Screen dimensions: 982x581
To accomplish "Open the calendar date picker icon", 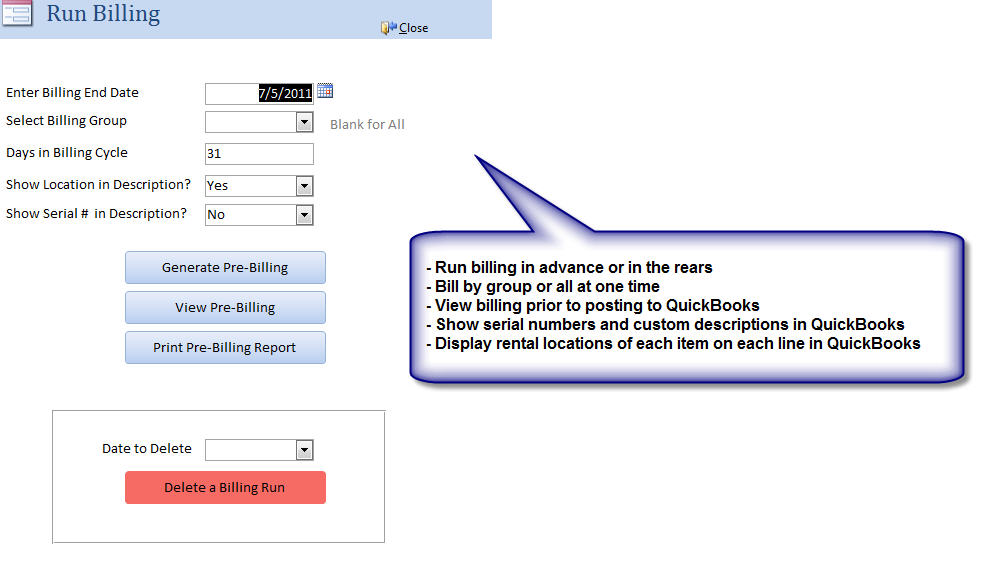I will 325,92.
